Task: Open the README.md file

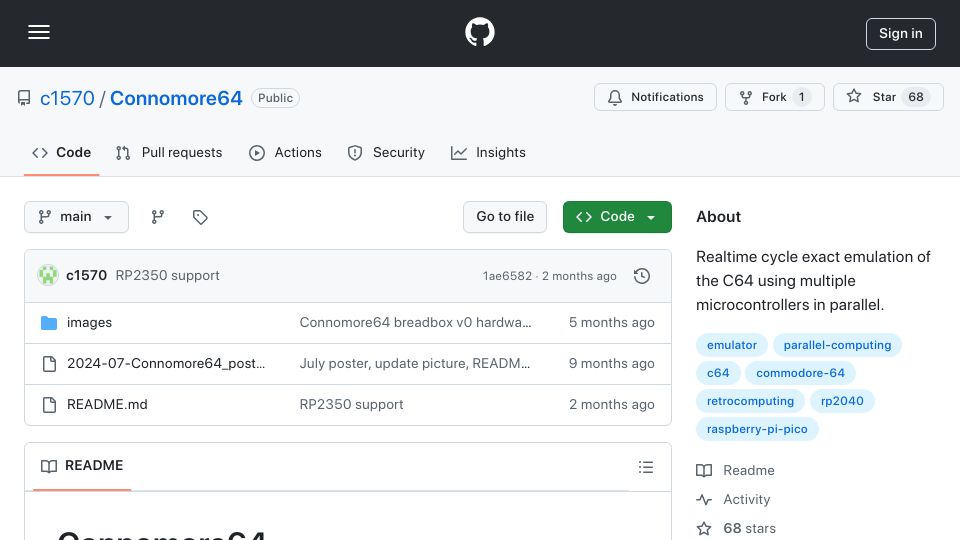Action: pos(107,405)
